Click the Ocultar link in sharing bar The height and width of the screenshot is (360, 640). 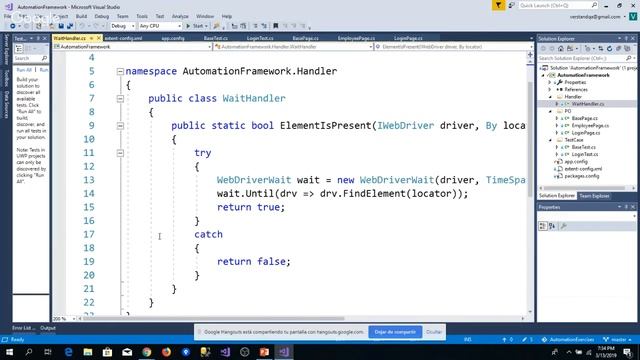click(434, 332)
